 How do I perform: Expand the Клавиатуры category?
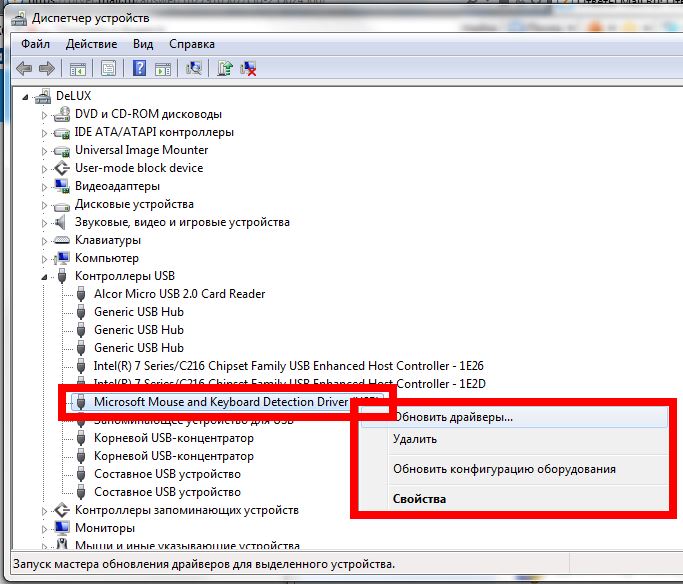[44, 240]
